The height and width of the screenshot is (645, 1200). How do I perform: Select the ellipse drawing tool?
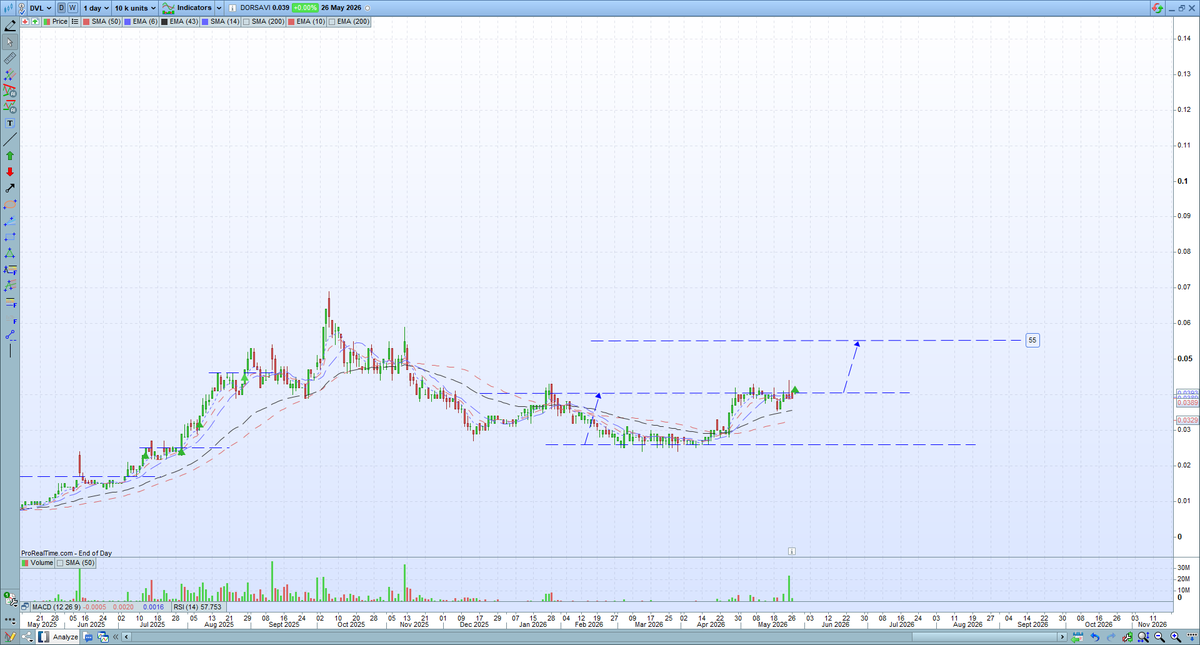pos(10,204)
